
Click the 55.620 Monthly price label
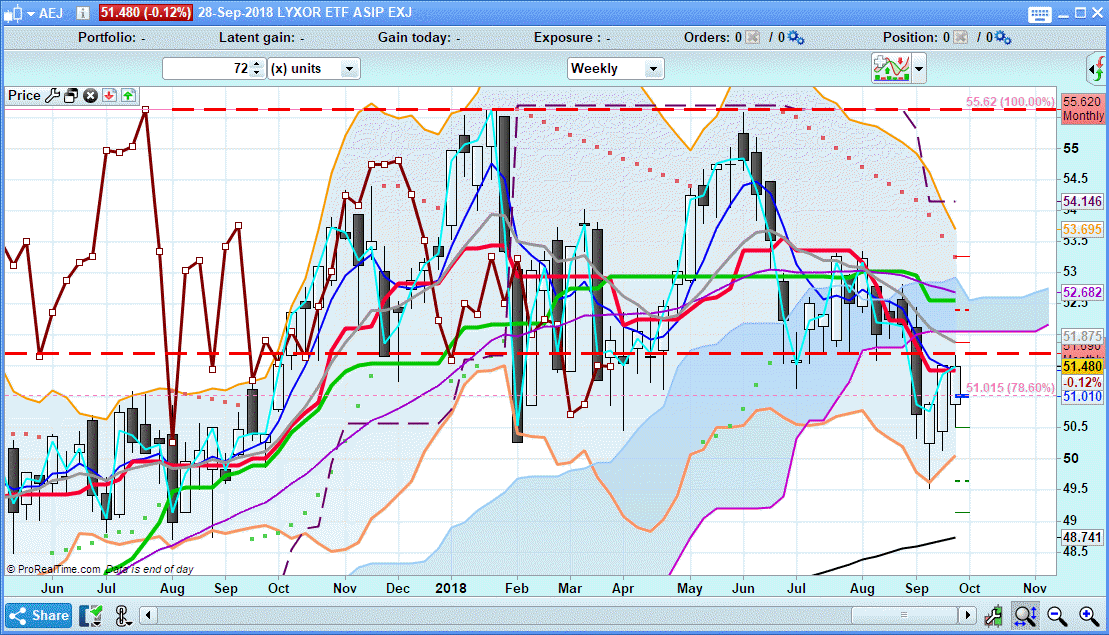pos(1082,109)
